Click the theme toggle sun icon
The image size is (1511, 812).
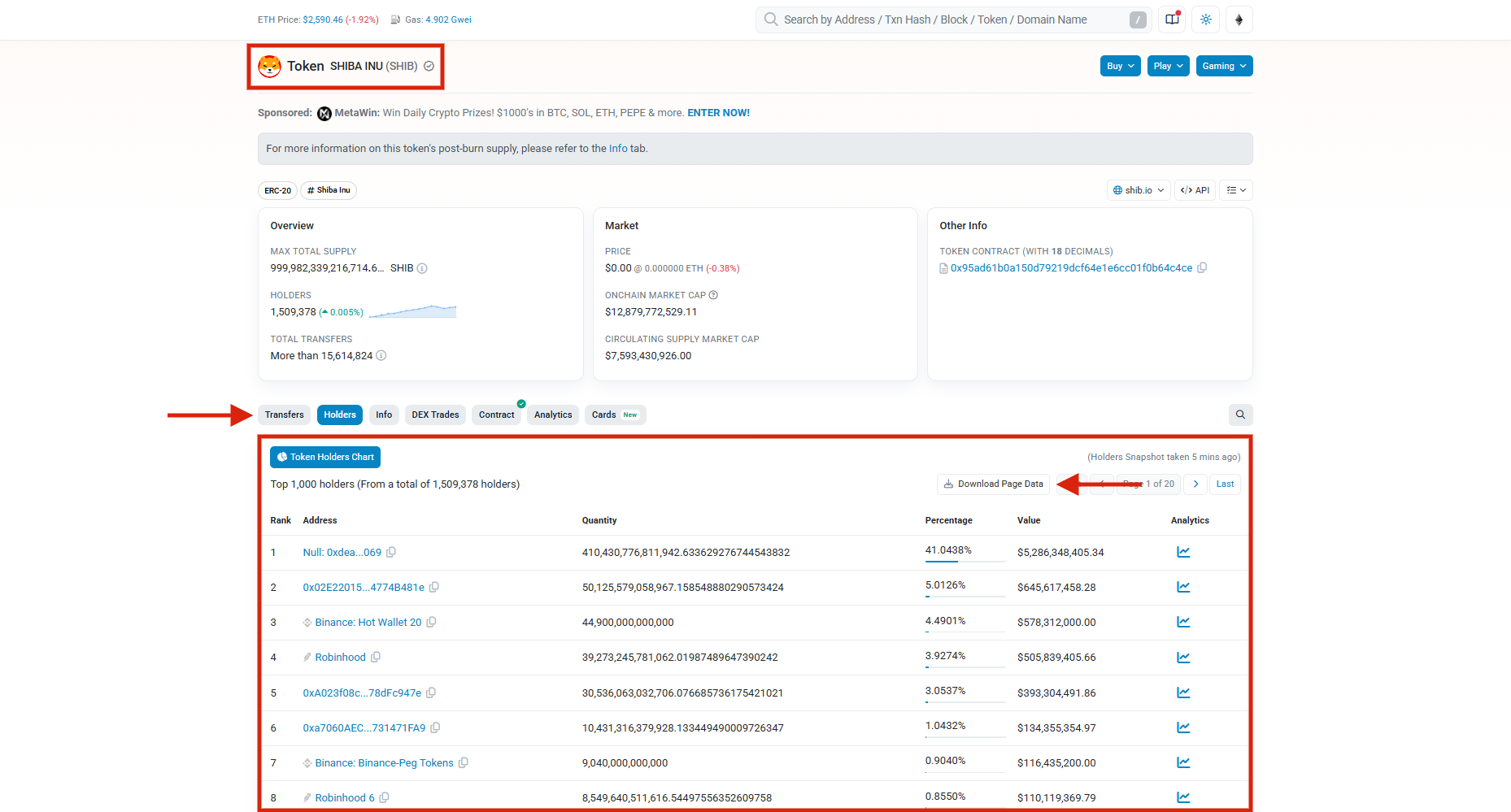(1205, 20)
